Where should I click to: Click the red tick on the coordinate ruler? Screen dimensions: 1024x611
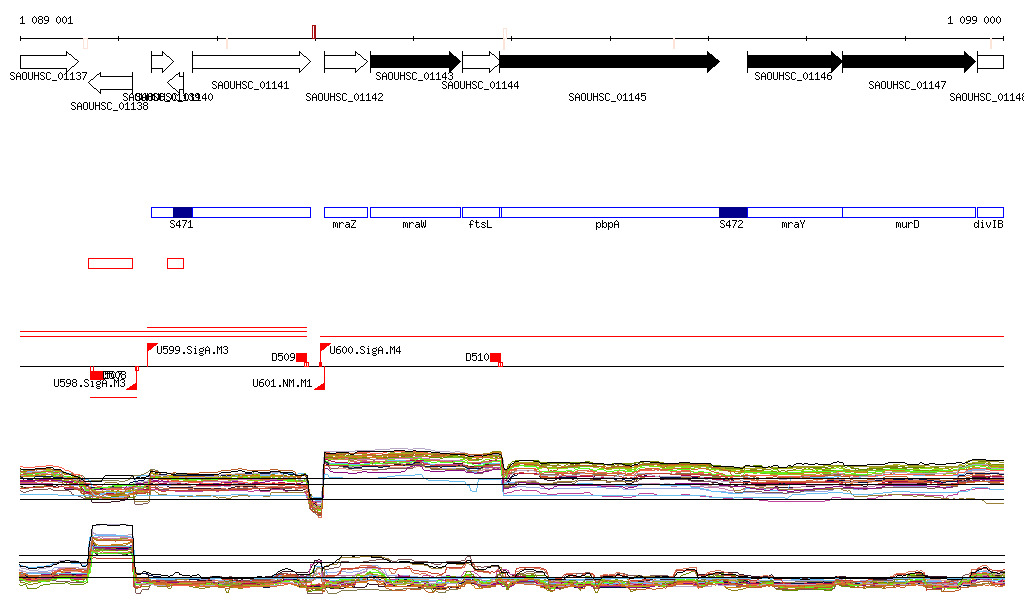314,32
